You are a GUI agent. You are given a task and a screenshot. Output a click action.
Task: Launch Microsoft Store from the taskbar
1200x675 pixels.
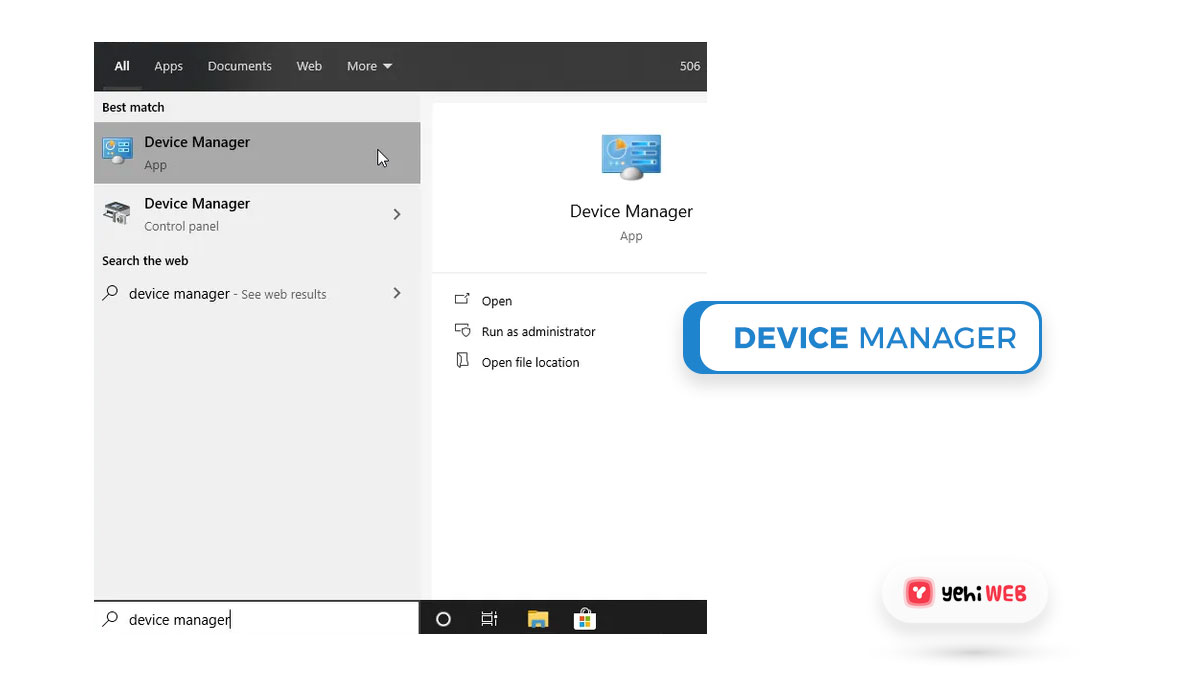tap(584, 618)
